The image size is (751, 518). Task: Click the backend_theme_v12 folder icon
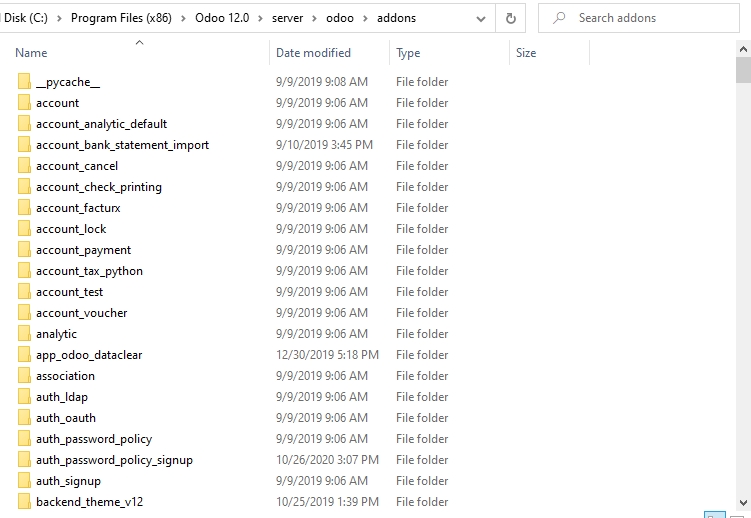tap(24, 502)
